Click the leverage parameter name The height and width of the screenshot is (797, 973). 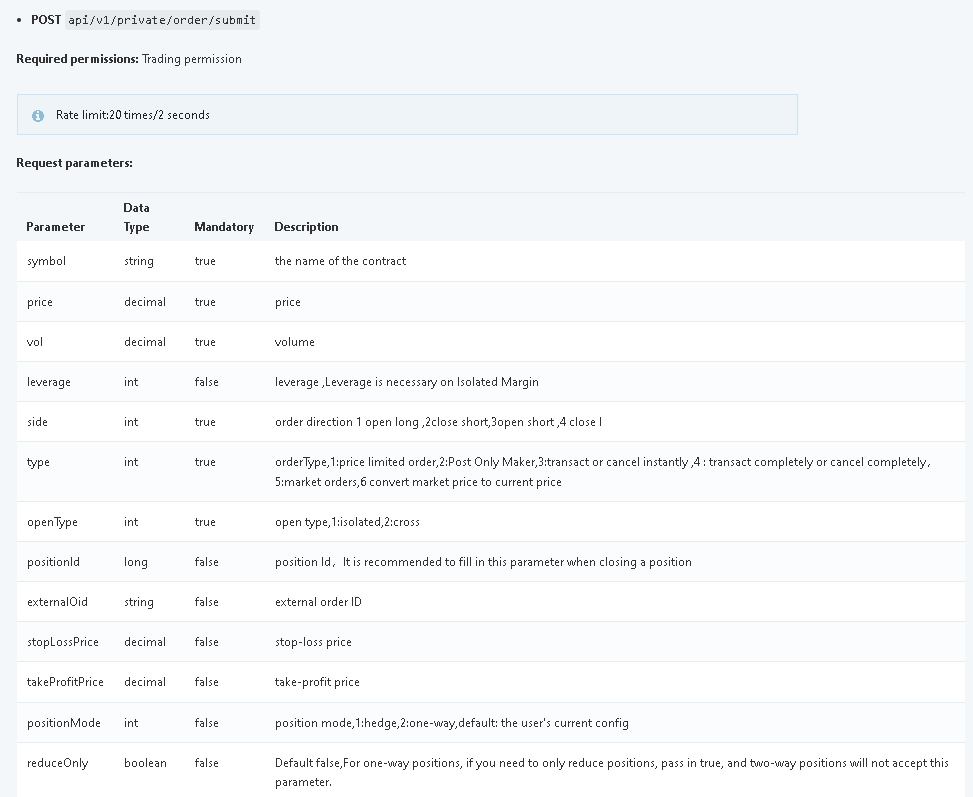pyautogui.click(x=48, y=382)
